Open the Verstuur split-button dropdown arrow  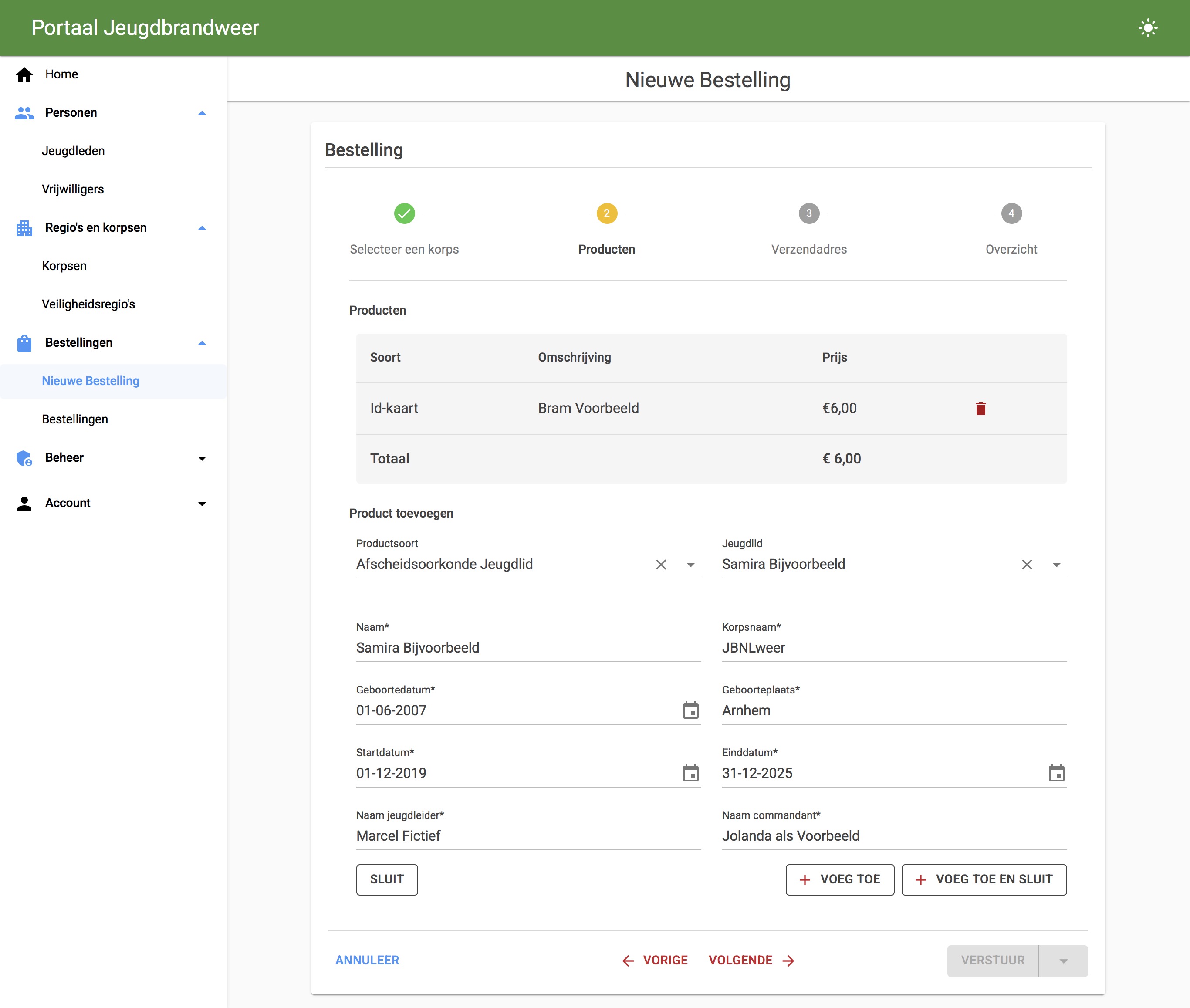coord(1063,961)
